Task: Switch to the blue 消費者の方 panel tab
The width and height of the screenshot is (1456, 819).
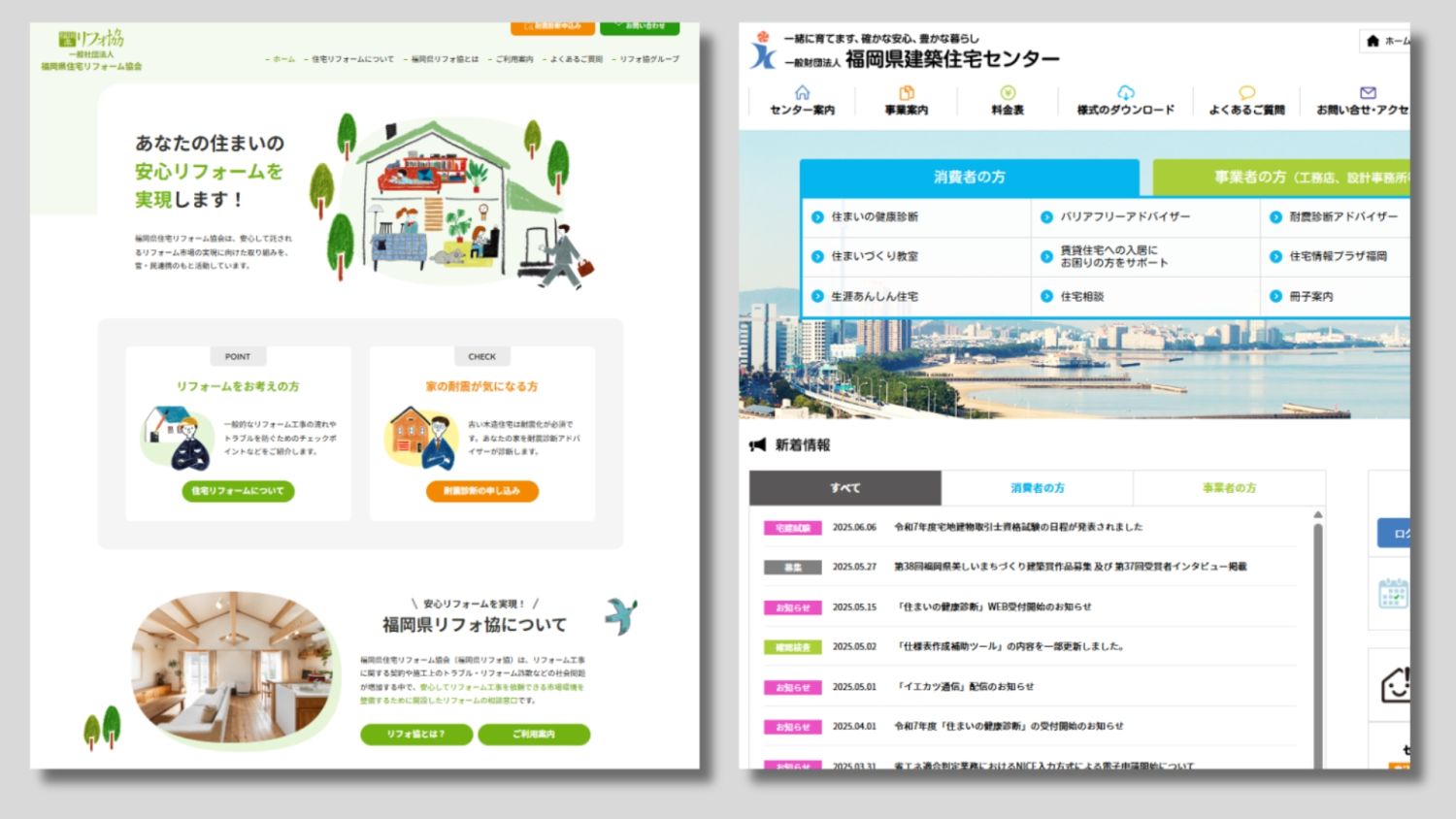Action: 969,177
